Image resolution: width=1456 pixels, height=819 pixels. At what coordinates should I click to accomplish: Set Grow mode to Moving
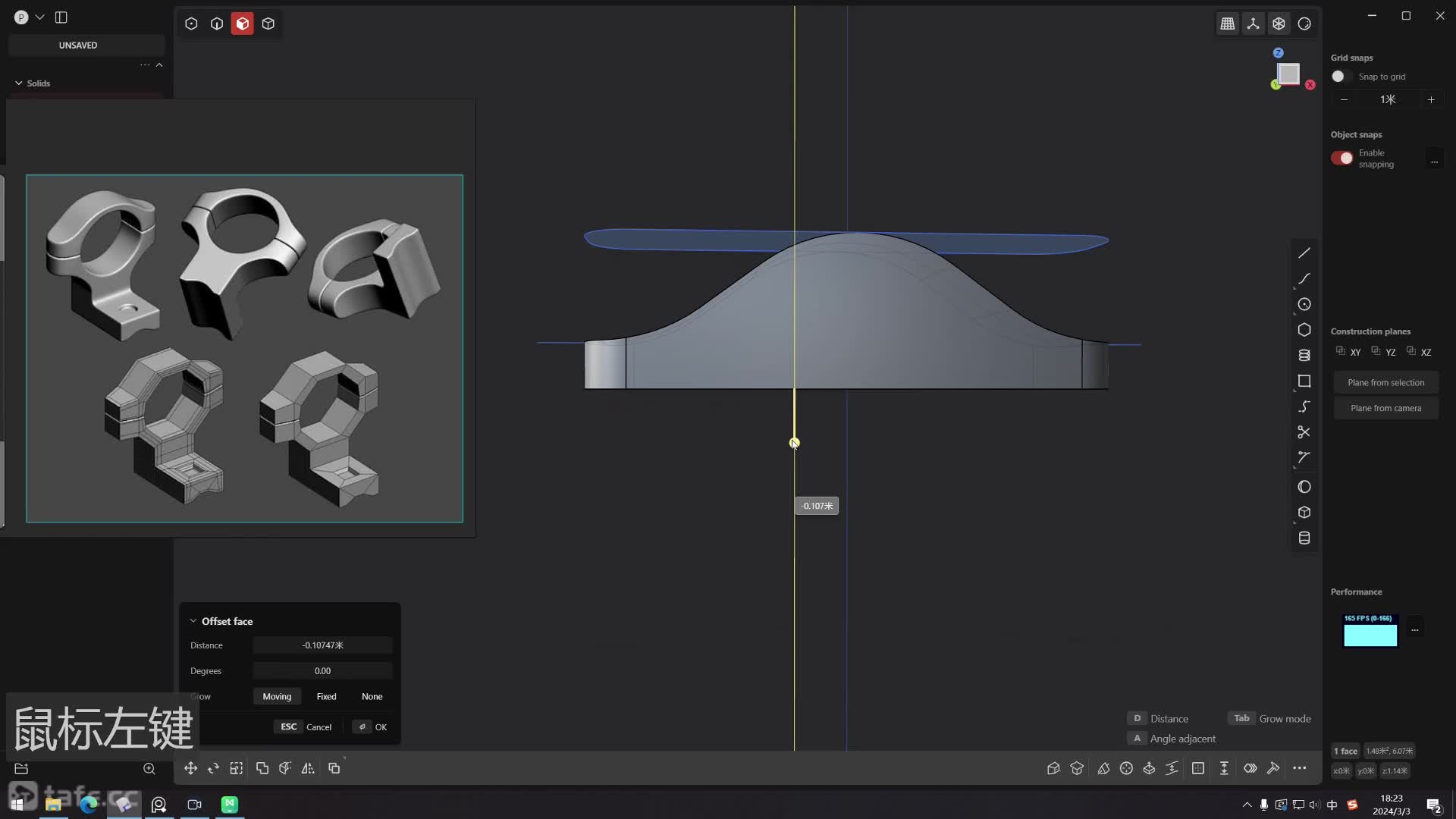click(277, 697)
